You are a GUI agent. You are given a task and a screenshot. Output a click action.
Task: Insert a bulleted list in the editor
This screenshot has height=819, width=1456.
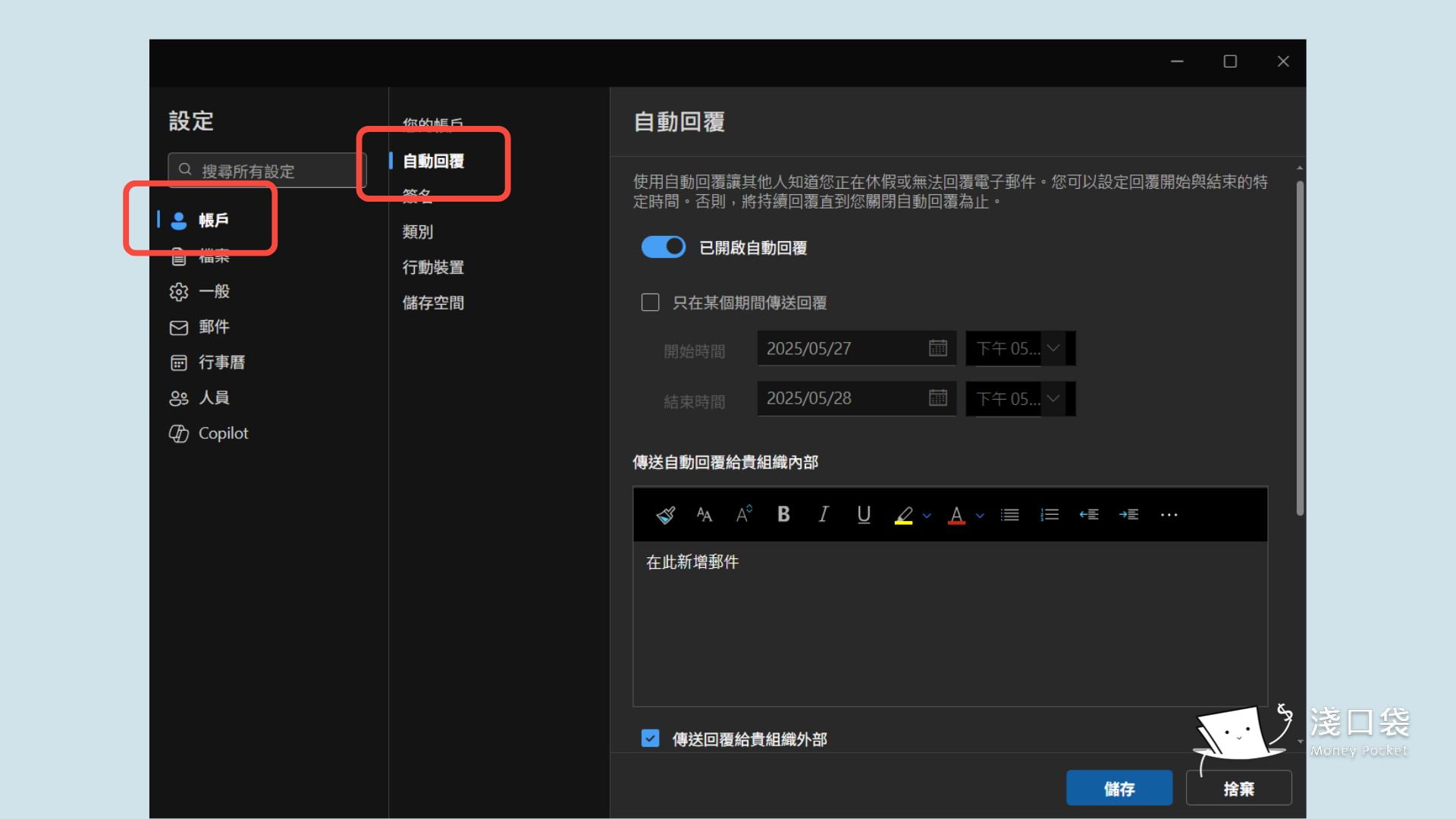(1009, 514)
